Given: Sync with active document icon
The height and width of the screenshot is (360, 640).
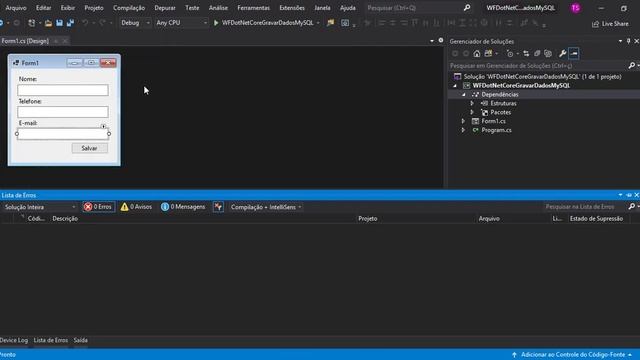Looking at the screenshot, I should click(526, 53).
